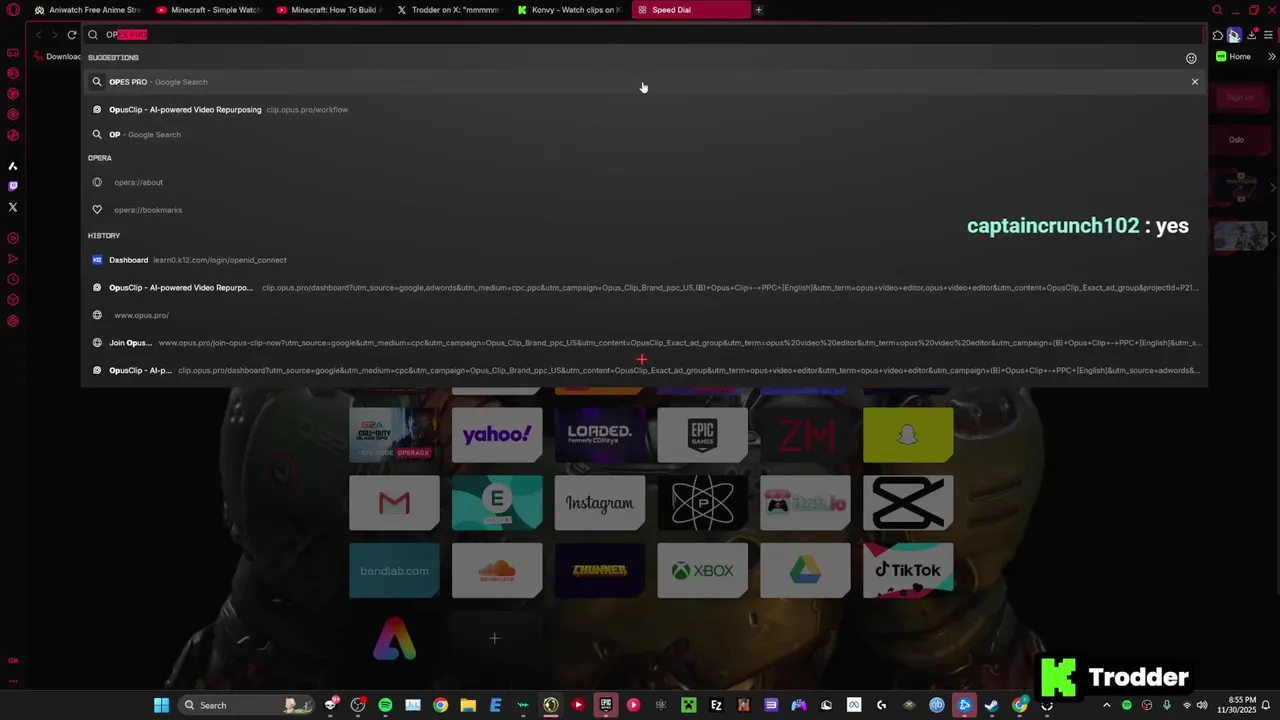Open opera://bookmarks suggestion
The height and width of the screenshot is (720, 1280).
click(x=644, y=210)
